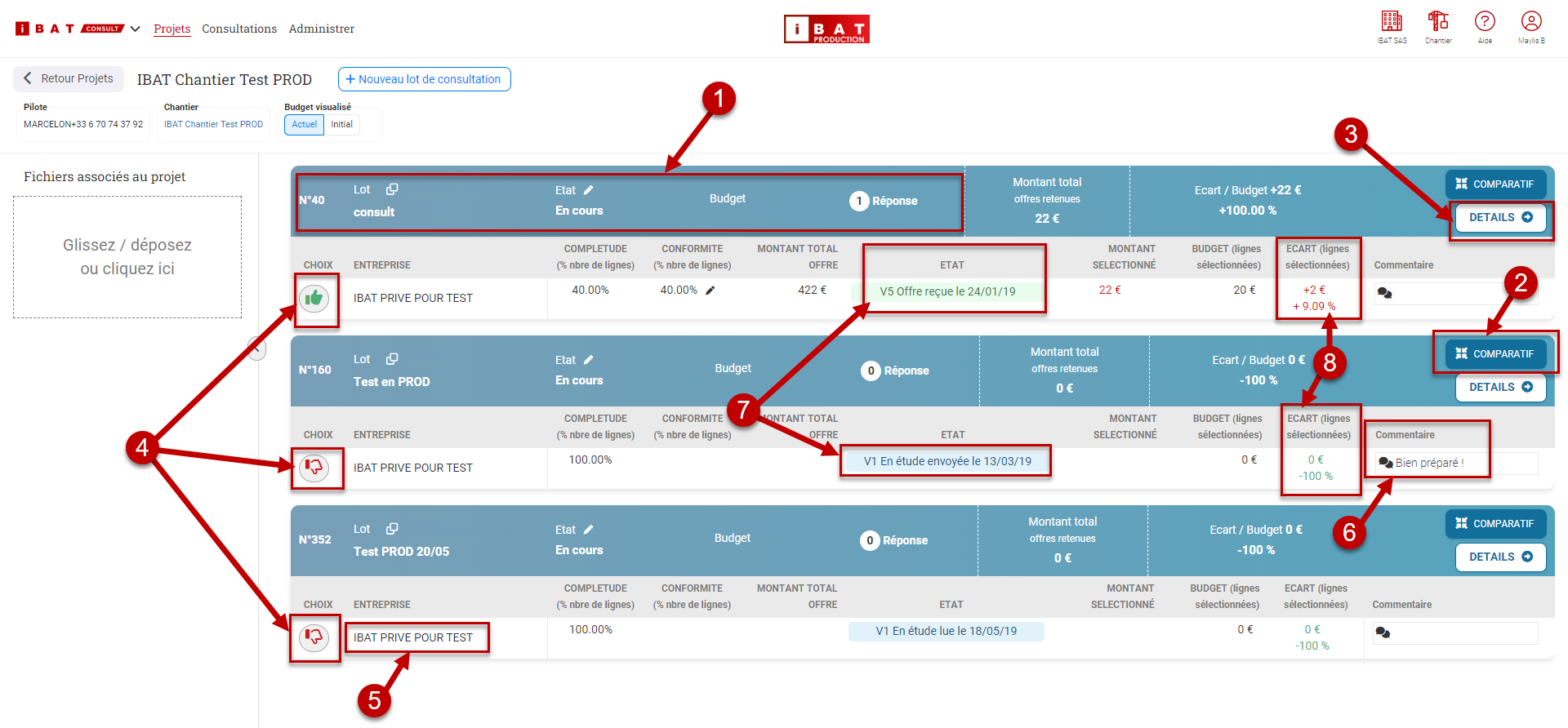Viewport: 1568px width, 728px height.
Task: Open the Consultations menu
Action: [x=239, y=29]
